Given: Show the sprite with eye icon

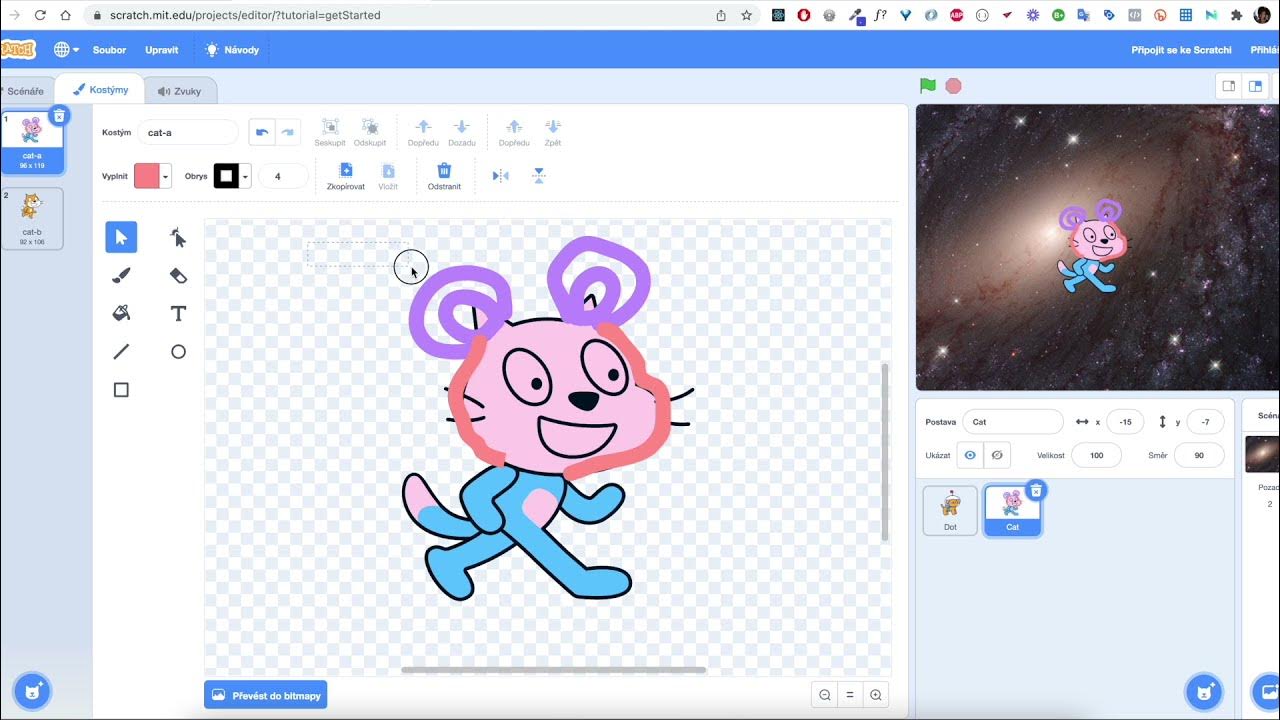Looking at the screenshot, I should coord(969,455).
